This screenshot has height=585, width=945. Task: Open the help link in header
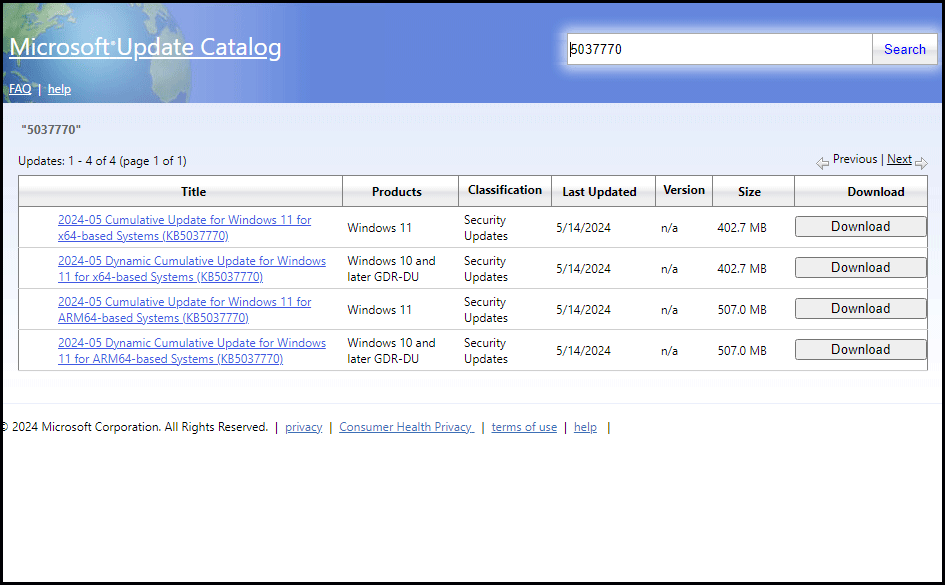pos(59,89)
